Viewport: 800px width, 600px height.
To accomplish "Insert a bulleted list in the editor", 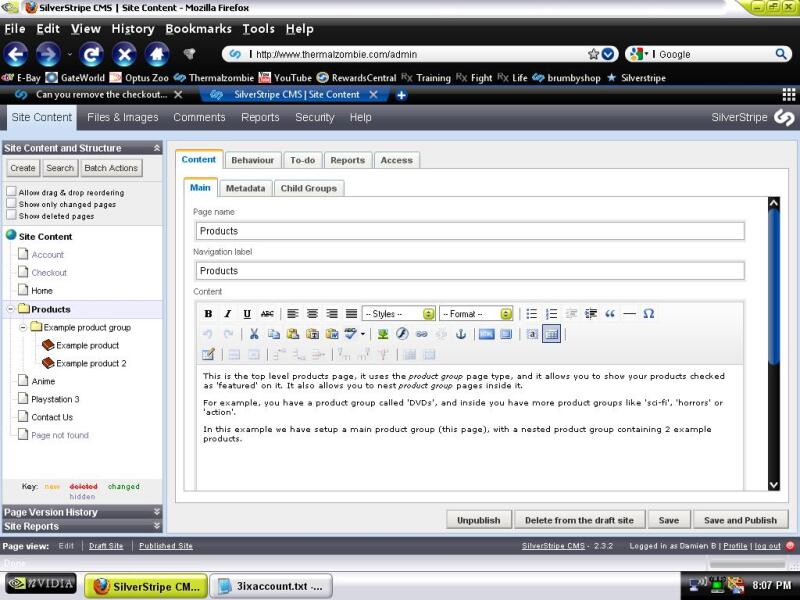I will tap(532, 314).
